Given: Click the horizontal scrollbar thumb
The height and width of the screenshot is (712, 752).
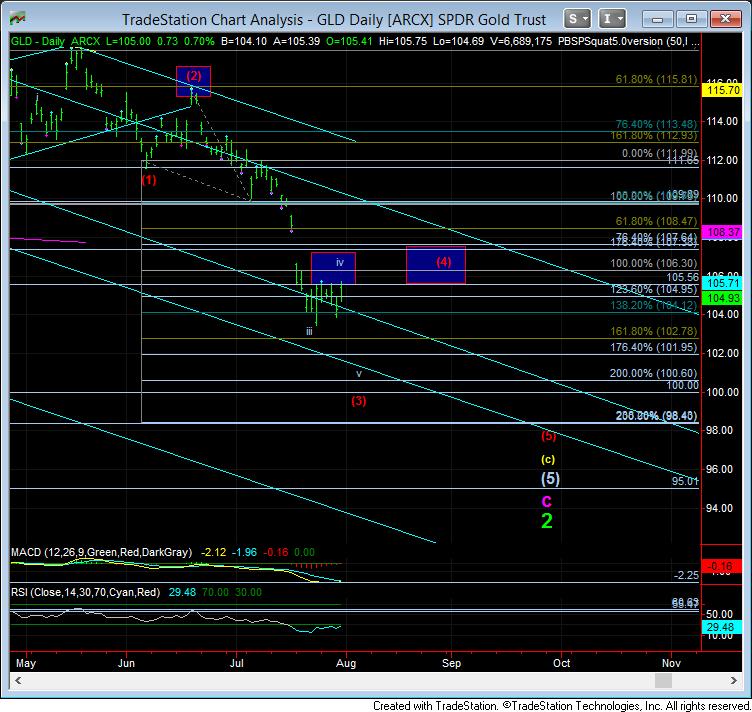Looking at the screenshot, I should coord(663,680).
